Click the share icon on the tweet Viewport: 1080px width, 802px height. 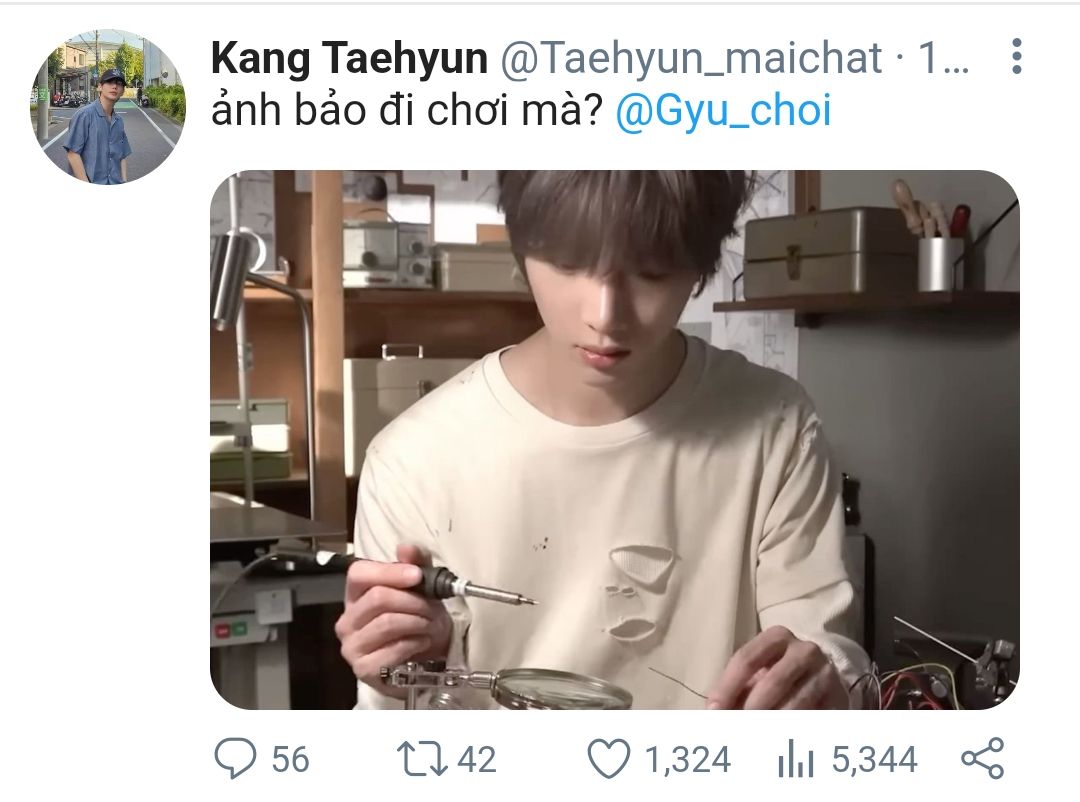[x=983, y=759]
